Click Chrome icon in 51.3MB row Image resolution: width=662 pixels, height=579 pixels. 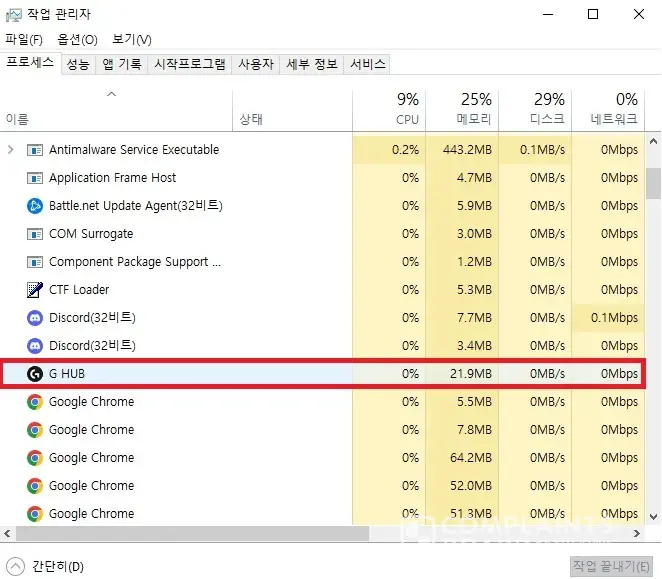point(35,514)
